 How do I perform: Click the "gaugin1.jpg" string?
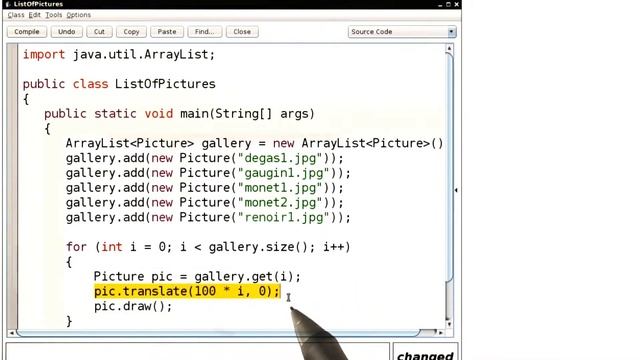tap(284, 173)
